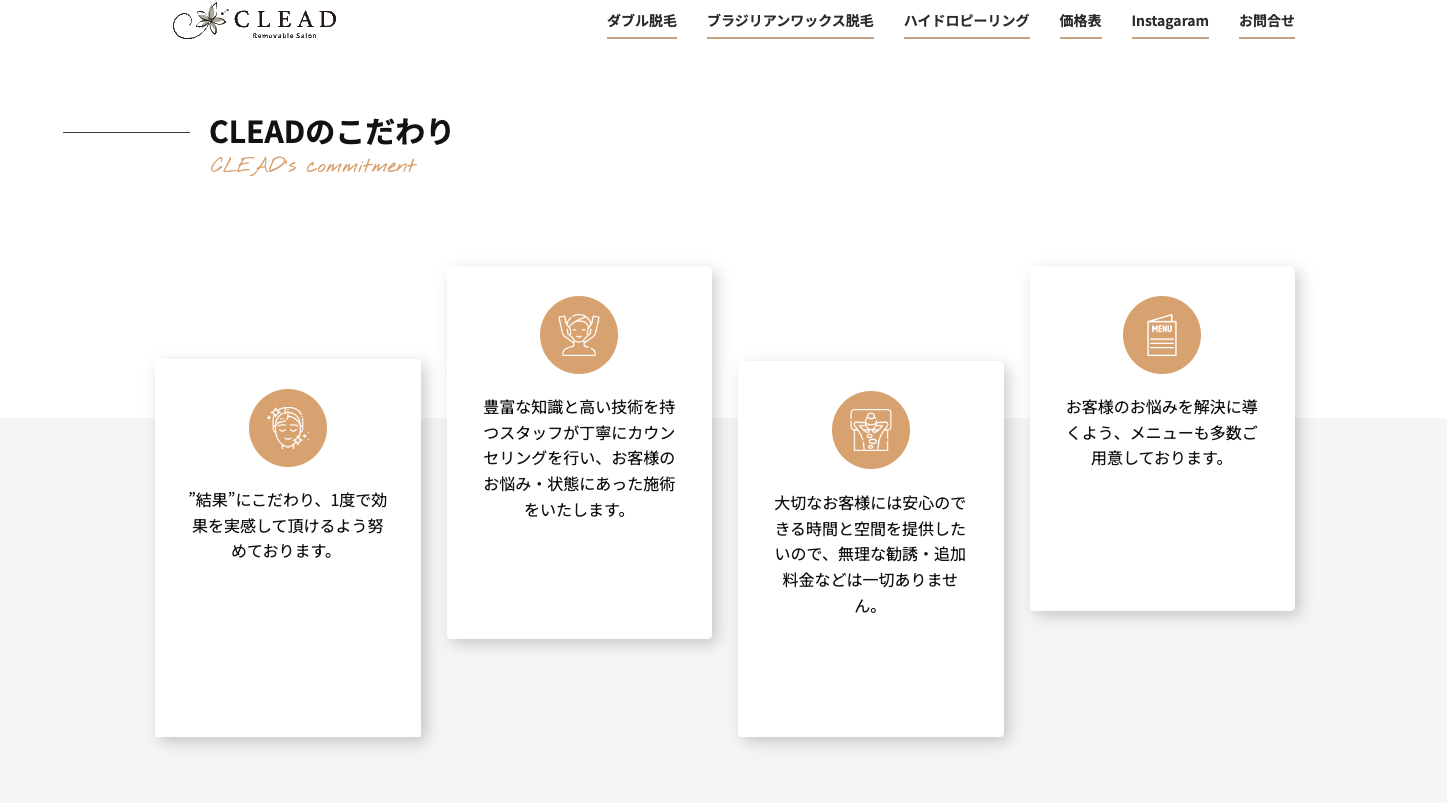This screenshot has width=1447, height=803.
Task: Select ハイドロピーリング in the navigation
Action: tap(966, 21)
